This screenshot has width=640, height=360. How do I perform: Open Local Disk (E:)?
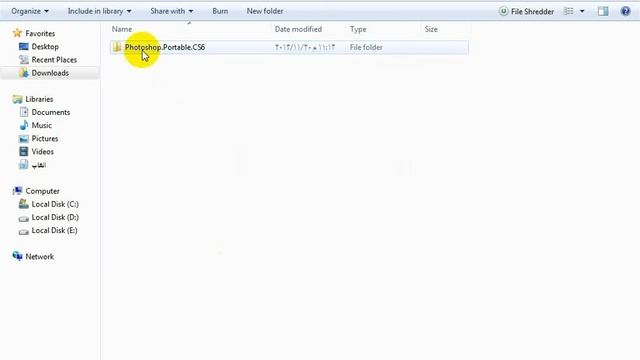pyautogui.click(x=54, y=230)
